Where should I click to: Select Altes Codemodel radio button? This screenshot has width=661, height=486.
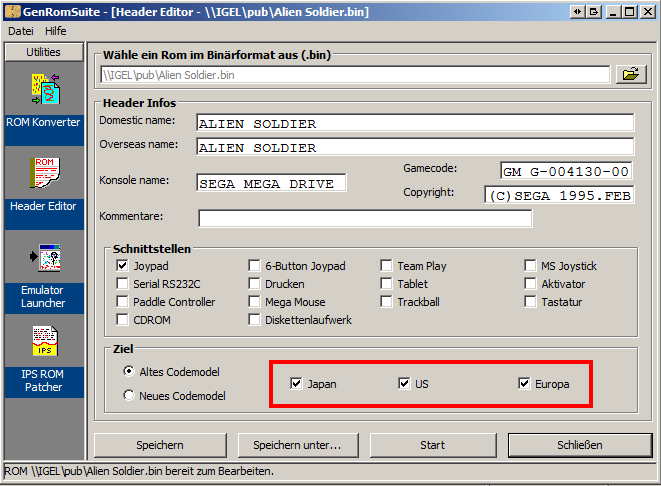pyautogui.click(x=129, y=371)
